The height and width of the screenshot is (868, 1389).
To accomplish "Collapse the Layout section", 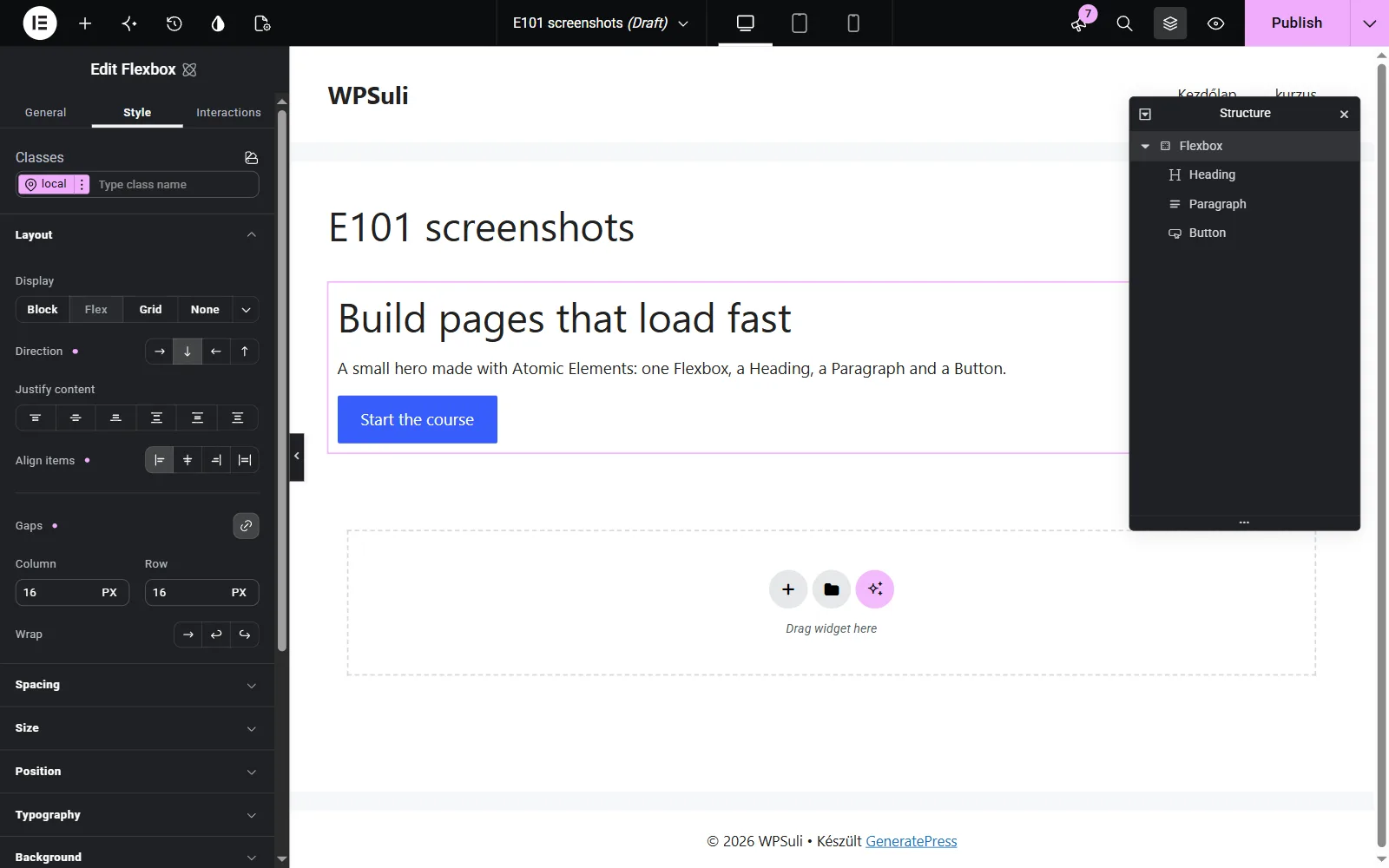I will (137, 235).
